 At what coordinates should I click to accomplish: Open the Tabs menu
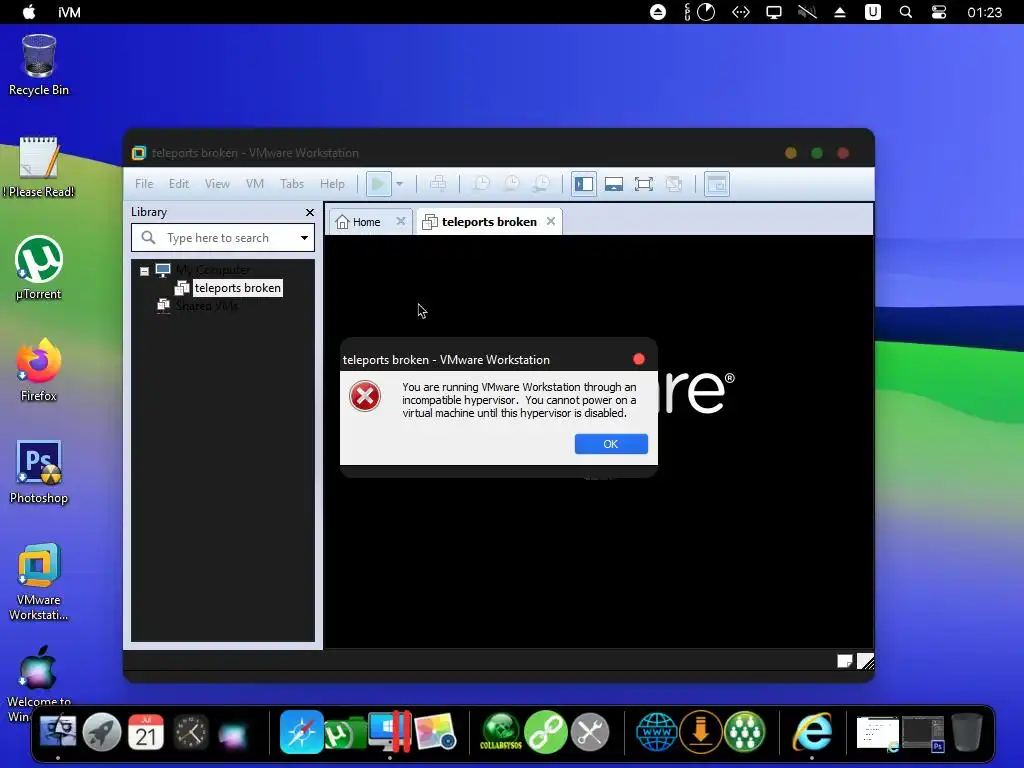[x=292, y=184]
